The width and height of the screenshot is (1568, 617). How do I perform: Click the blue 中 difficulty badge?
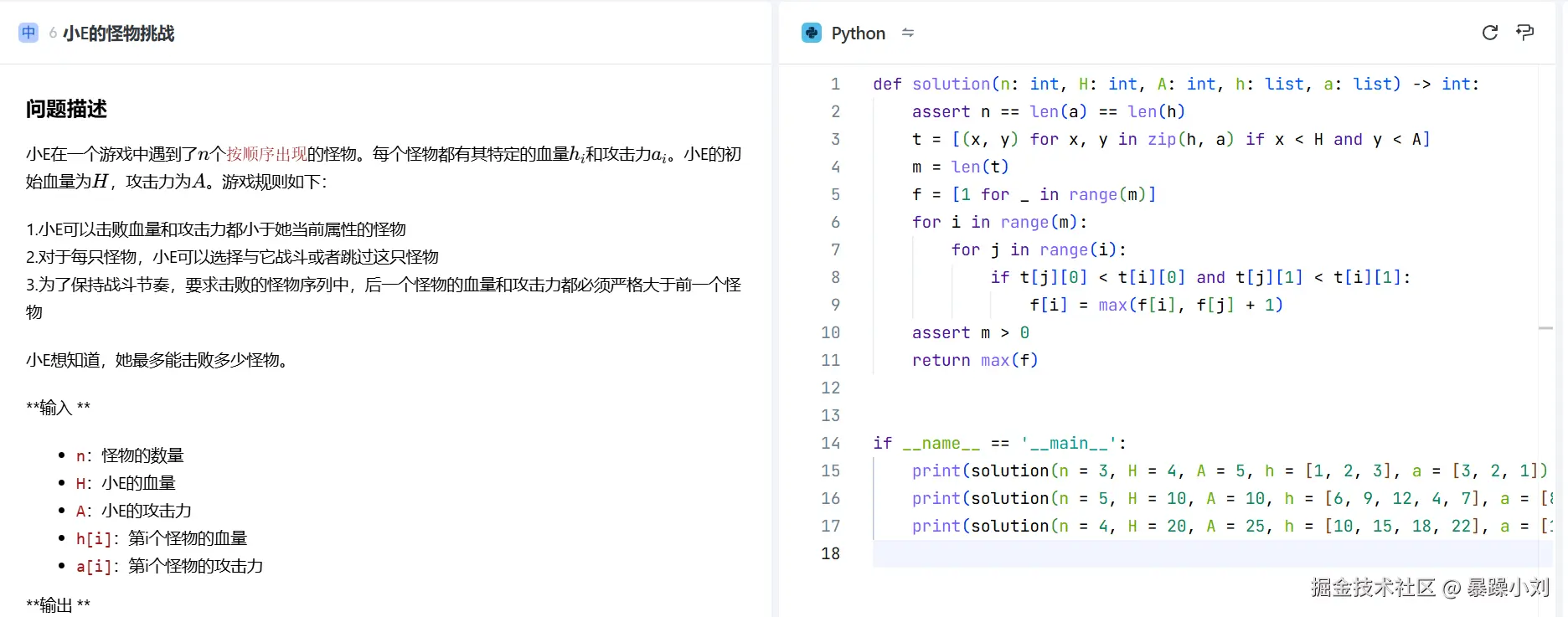28,33
